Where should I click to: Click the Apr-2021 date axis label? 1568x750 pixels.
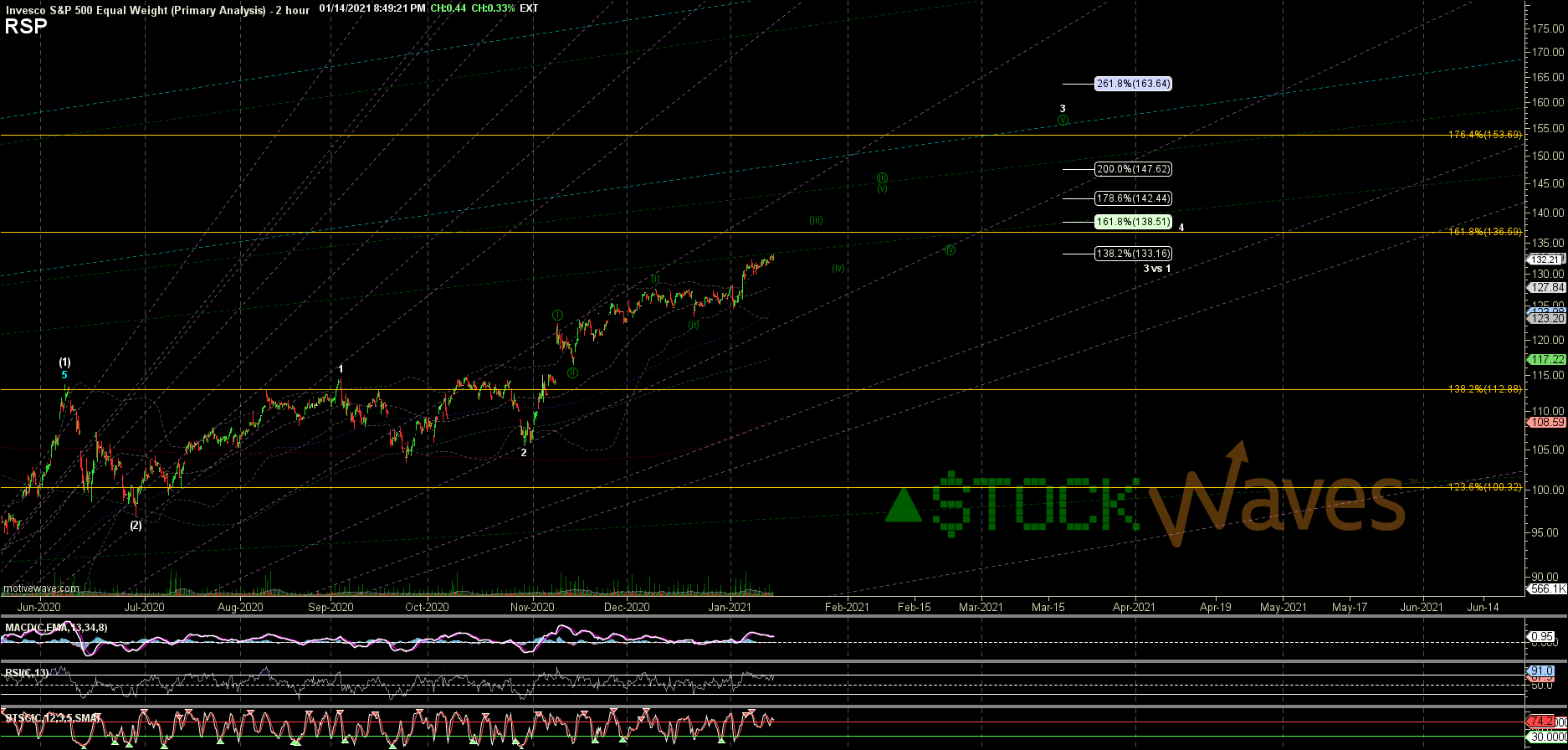pyautogui.click(x=1134, y=607)
